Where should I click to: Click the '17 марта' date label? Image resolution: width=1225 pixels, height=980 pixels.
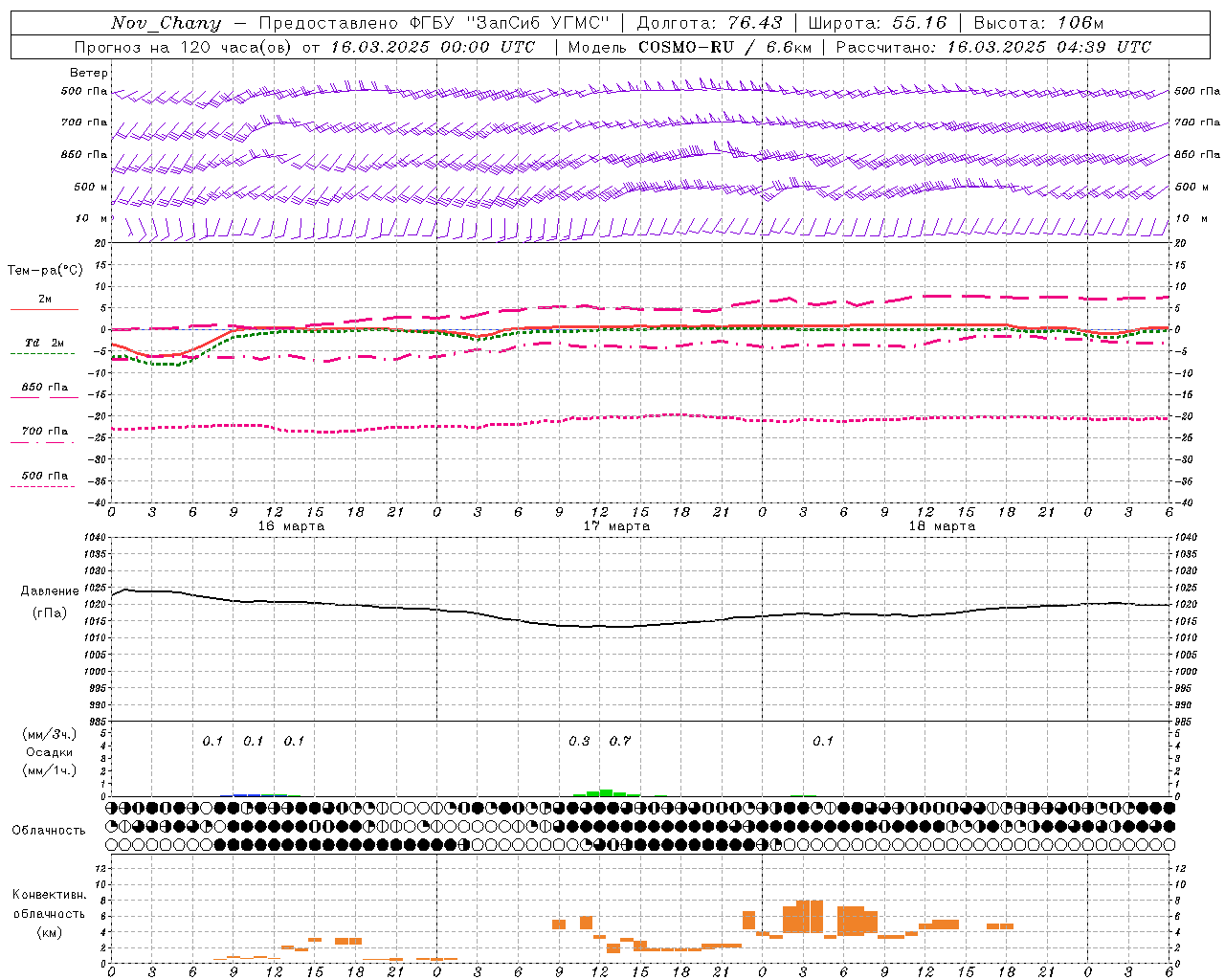[x=616, y=526]
